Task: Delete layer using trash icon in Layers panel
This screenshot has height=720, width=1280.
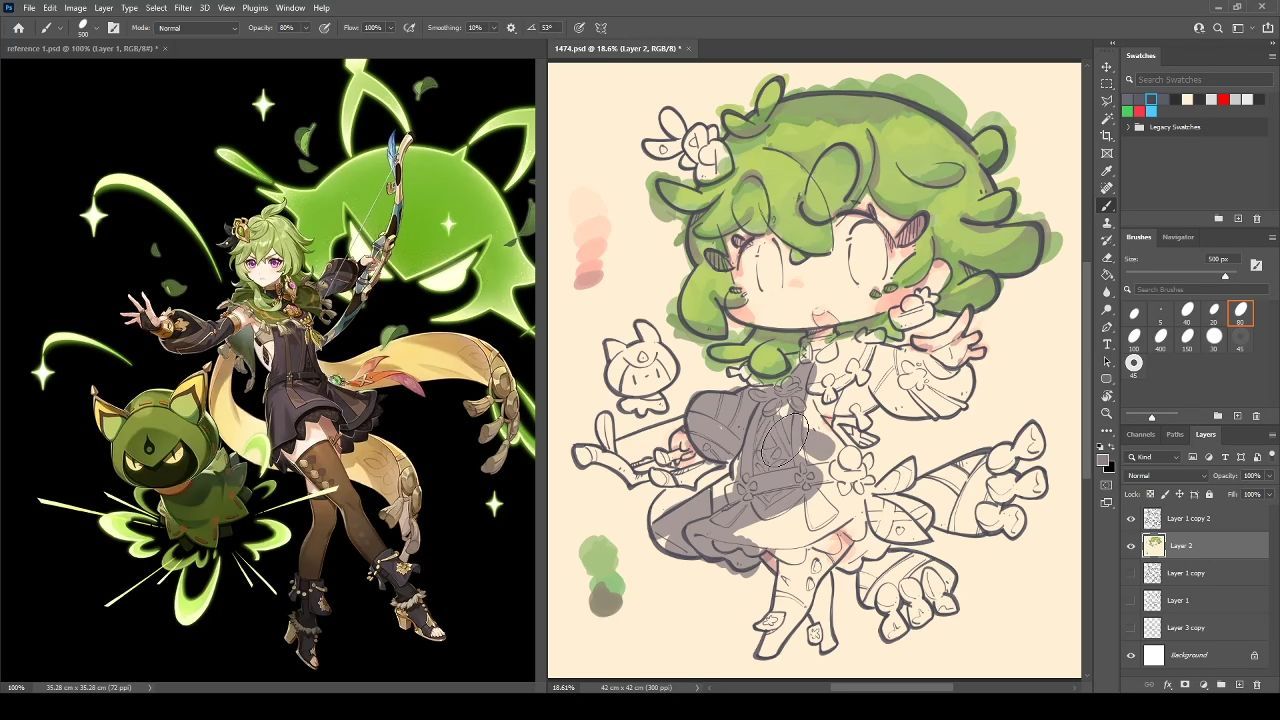Action: point(1257,685)
